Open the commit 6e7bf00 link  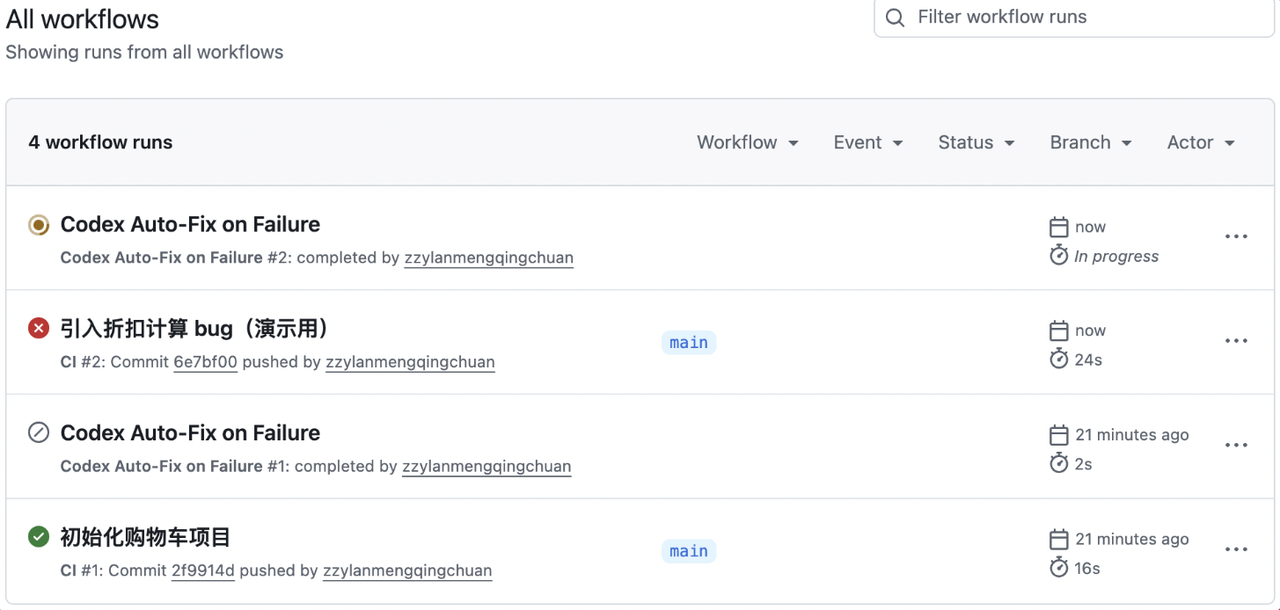pyautogui.click(x=205, y=362)
